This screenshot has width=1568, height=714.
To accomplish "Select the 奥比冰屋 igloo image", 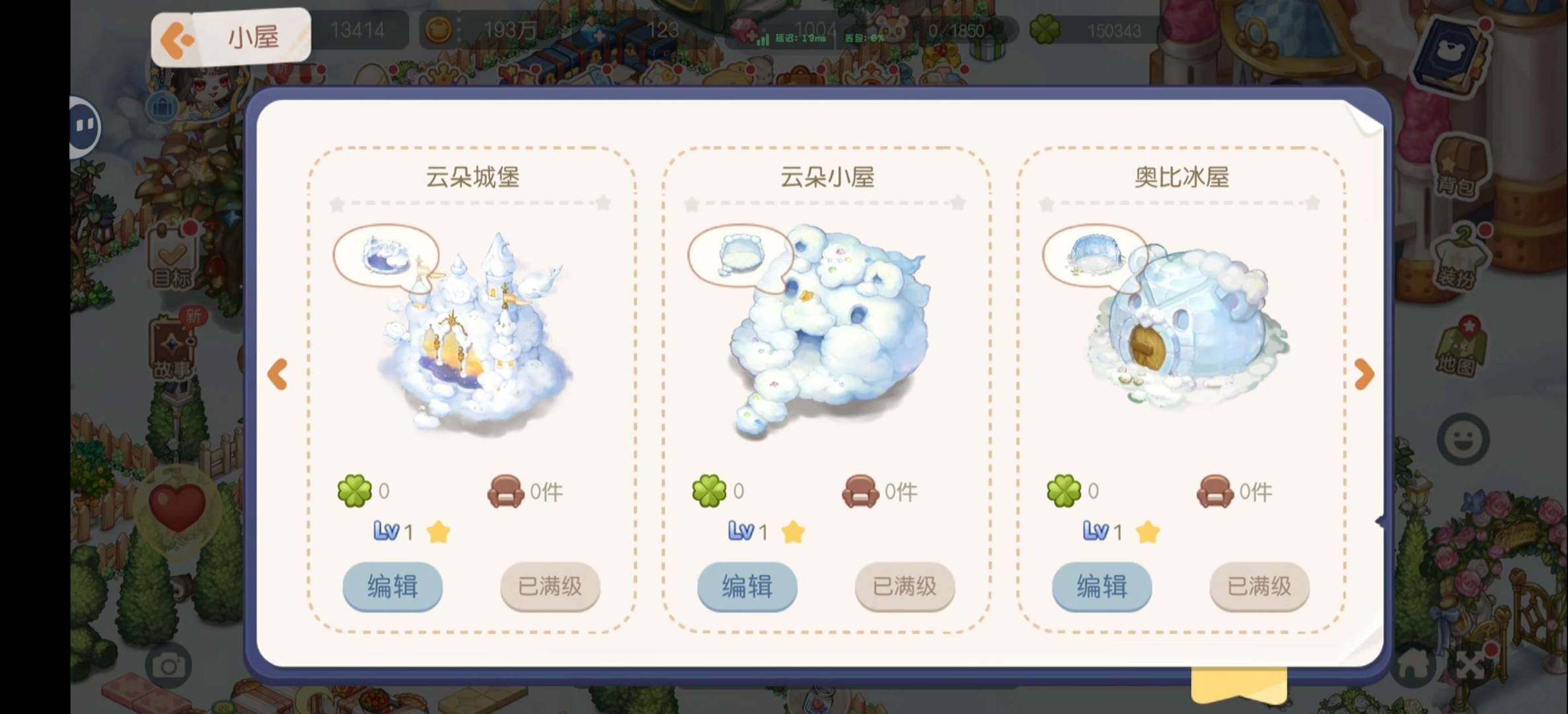I will pyautogui.click(x=1186, y=324).
